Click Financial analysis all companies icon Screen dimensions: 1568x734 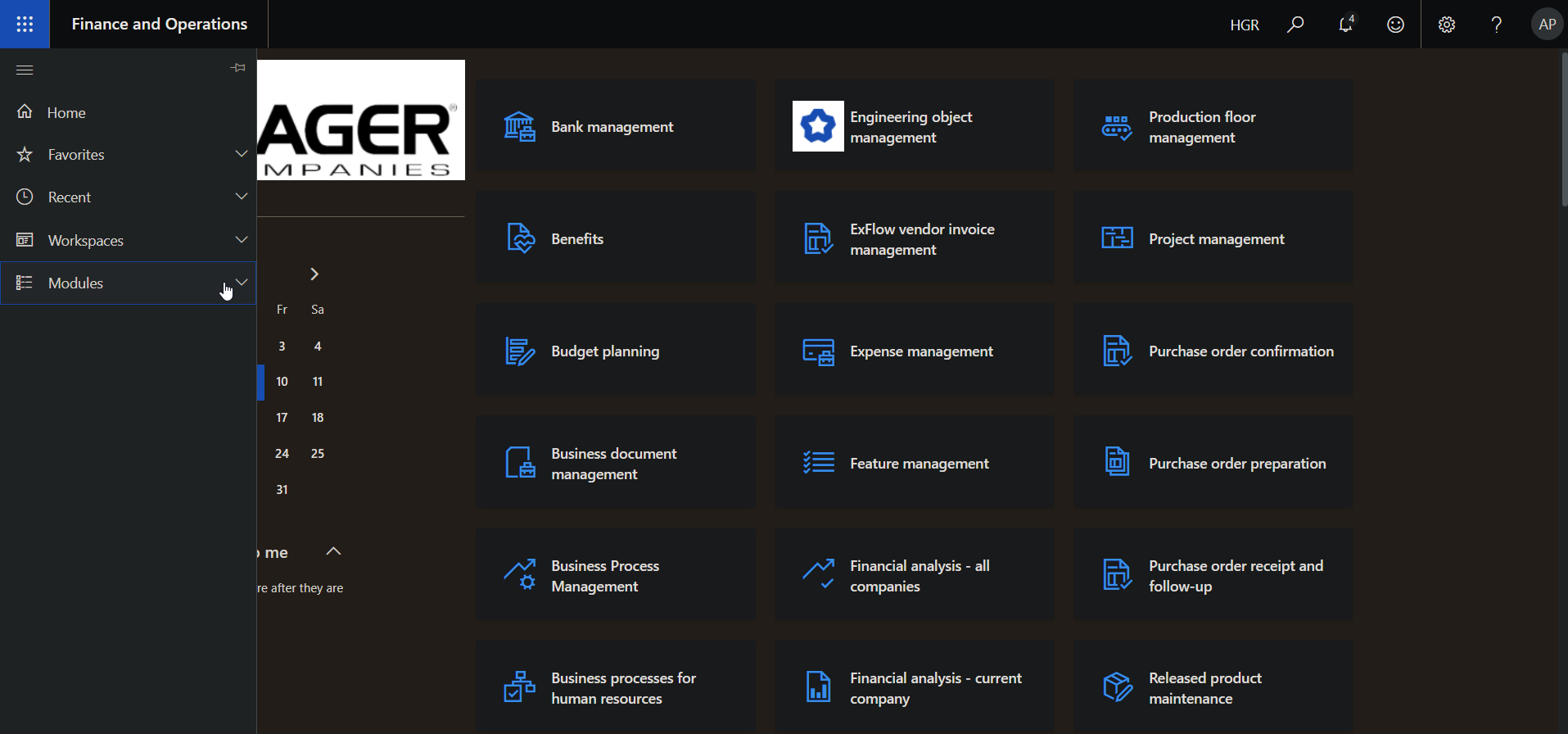point(818,575)
